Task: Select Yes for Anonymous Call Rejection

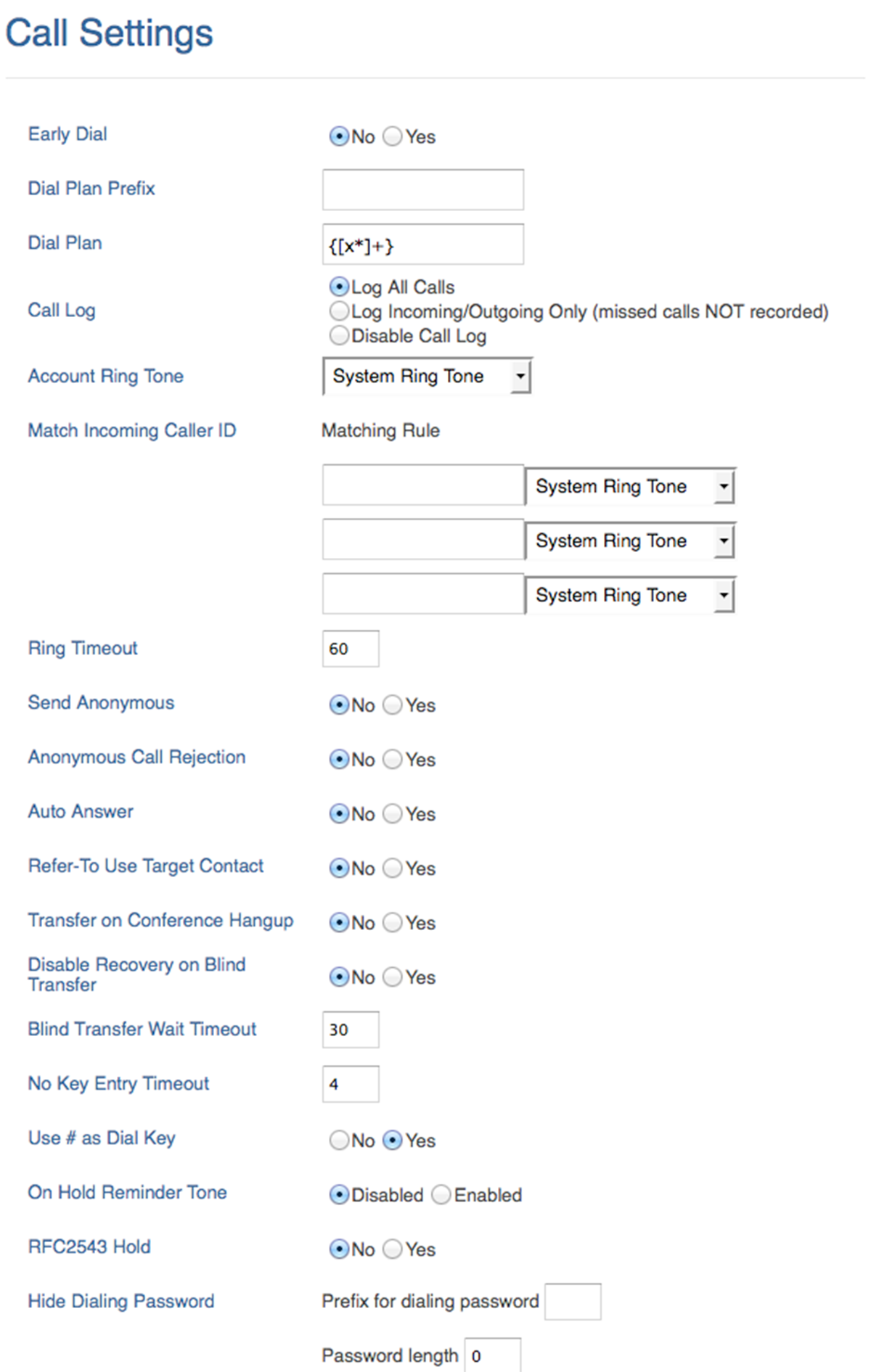Action: pos(392,759)
